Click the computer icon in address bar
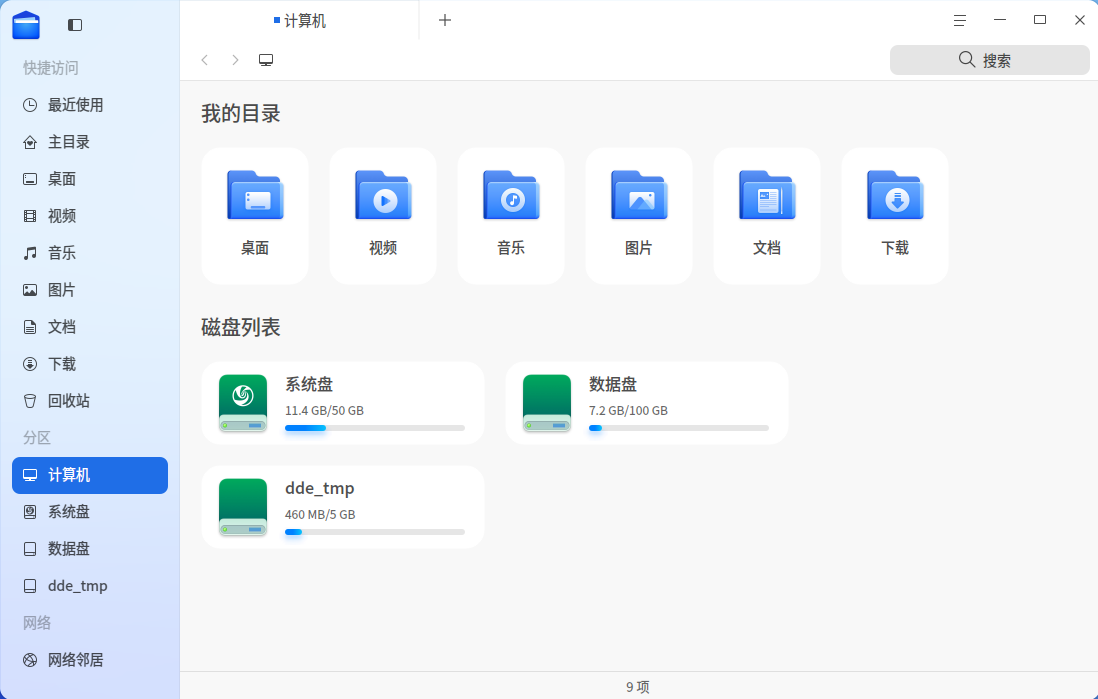The width and height of the screenshot is (1098, 699). (266, 60)
